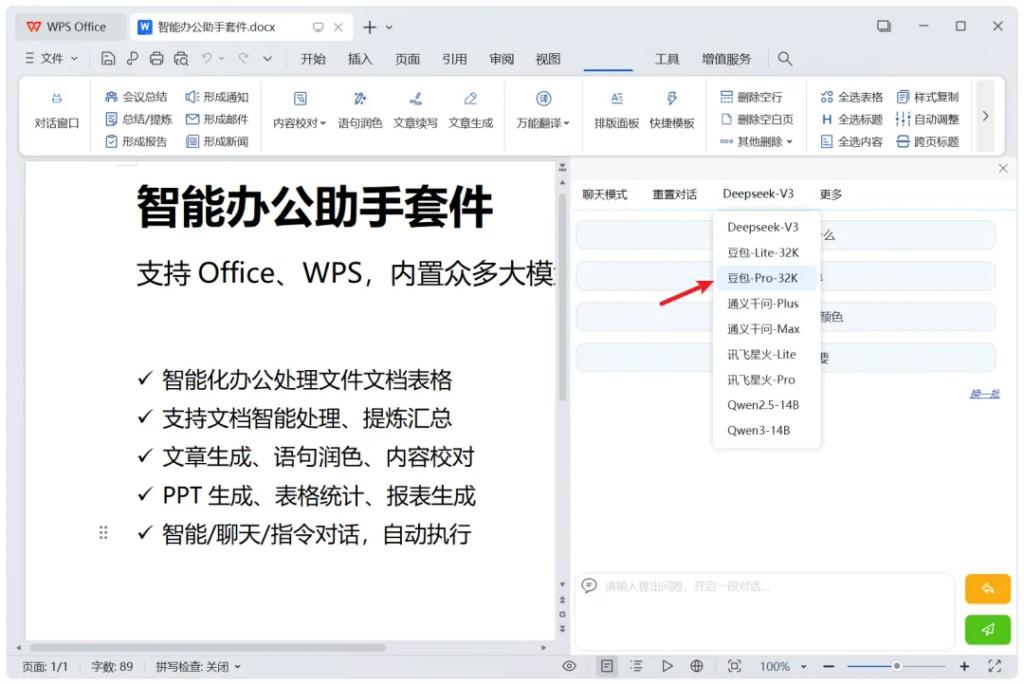Select 豆包-Pro-32K from model list

pyautogui.click(x=763, y=278)
